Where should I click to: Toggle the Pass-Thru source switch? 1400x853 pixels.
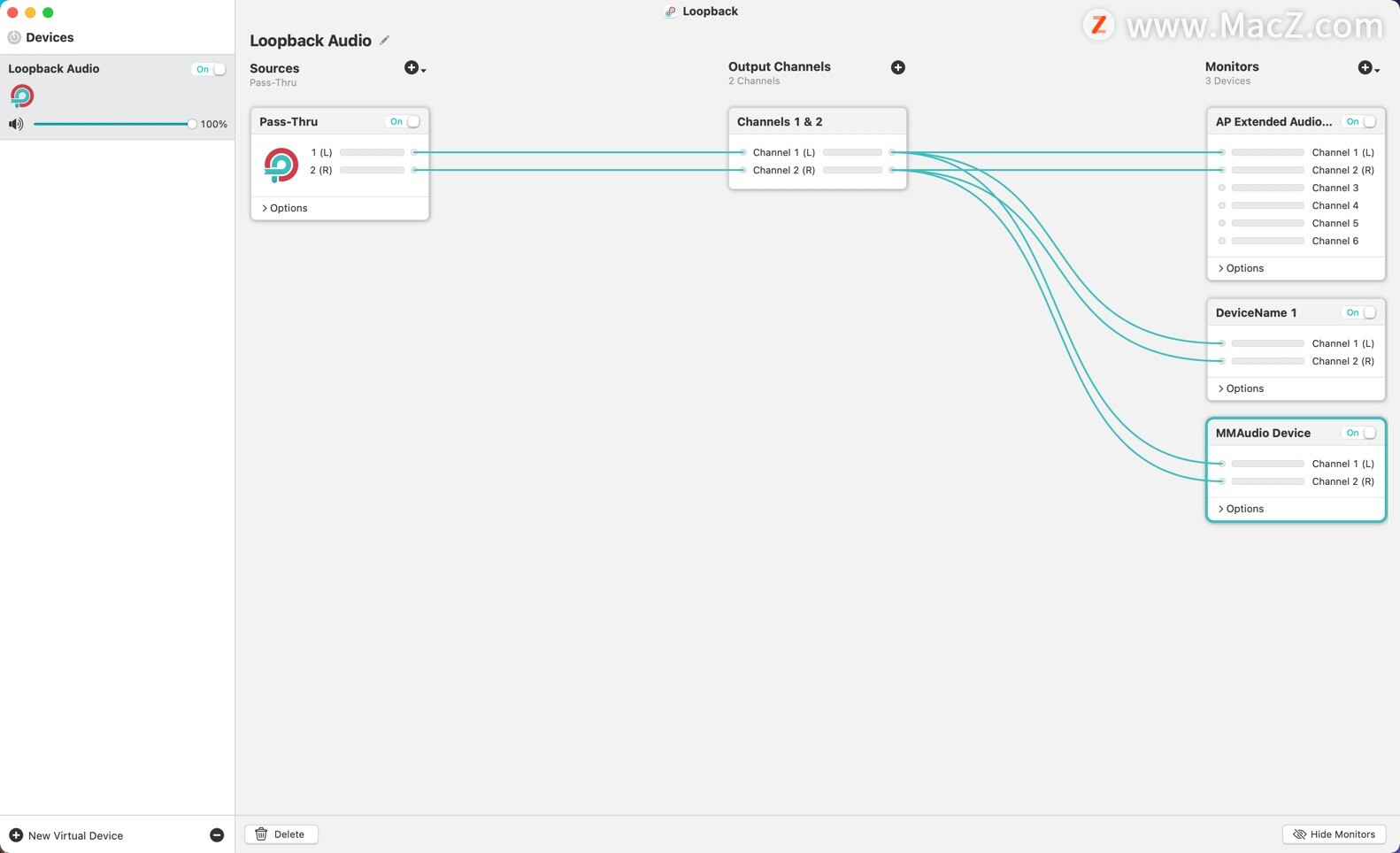404,121
